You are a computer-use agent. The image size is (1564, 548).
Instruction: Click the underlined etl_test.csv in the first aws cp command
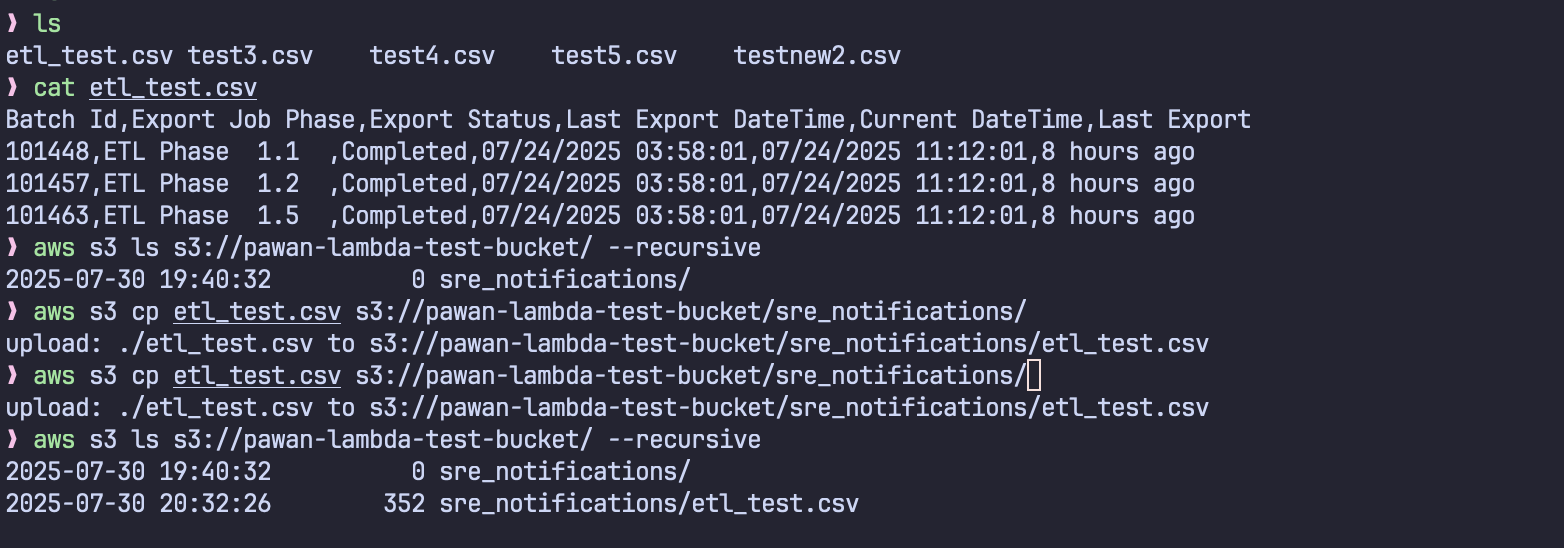pyautogui.click(x=257, y=312)
